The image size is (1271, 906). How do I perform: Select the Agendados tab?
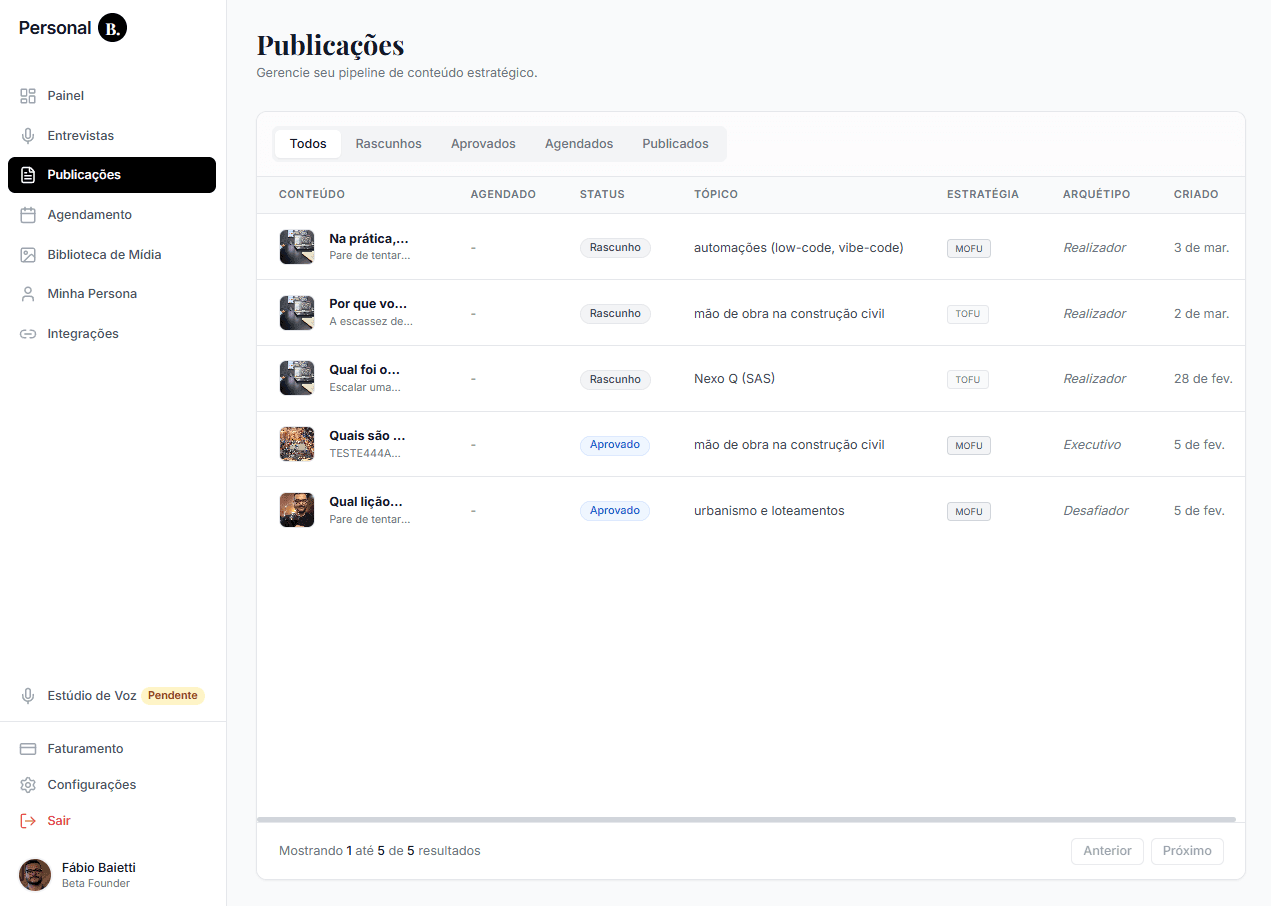(x=578, y=144)
